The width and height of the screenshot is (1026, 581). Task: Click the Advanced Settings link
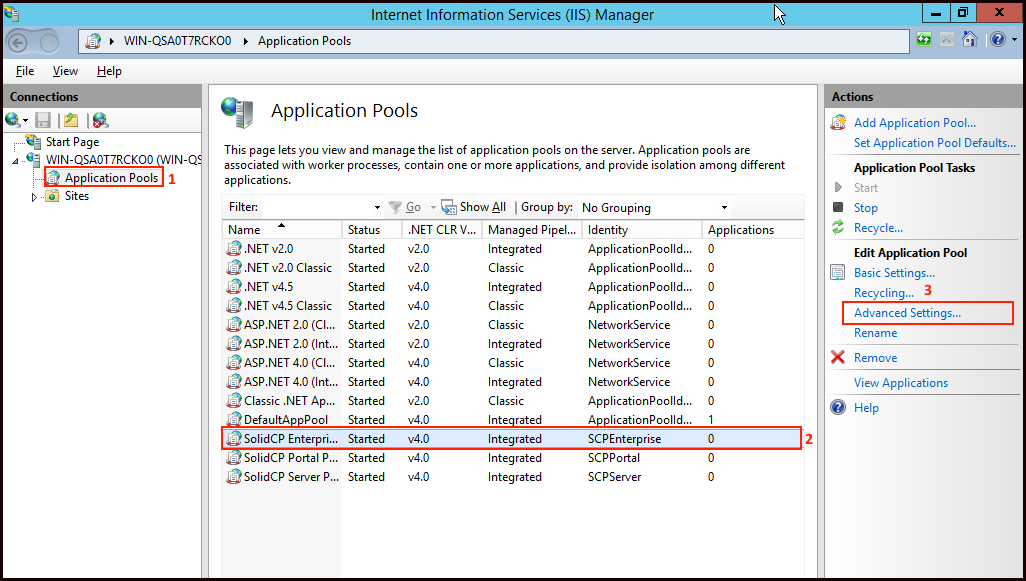click(907, 313)
